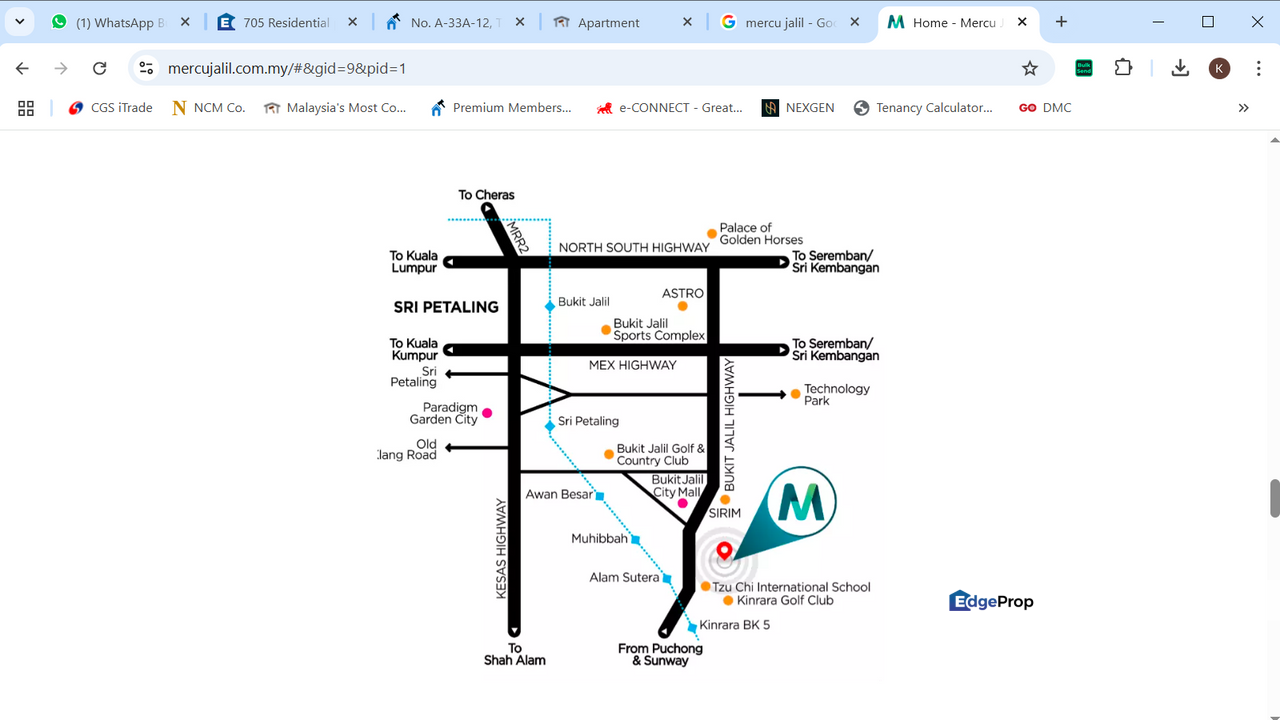Screen dimensions: 1280x720
Task: Open the Malaysia's Most Co... bookmark
Action: (335, 108)
